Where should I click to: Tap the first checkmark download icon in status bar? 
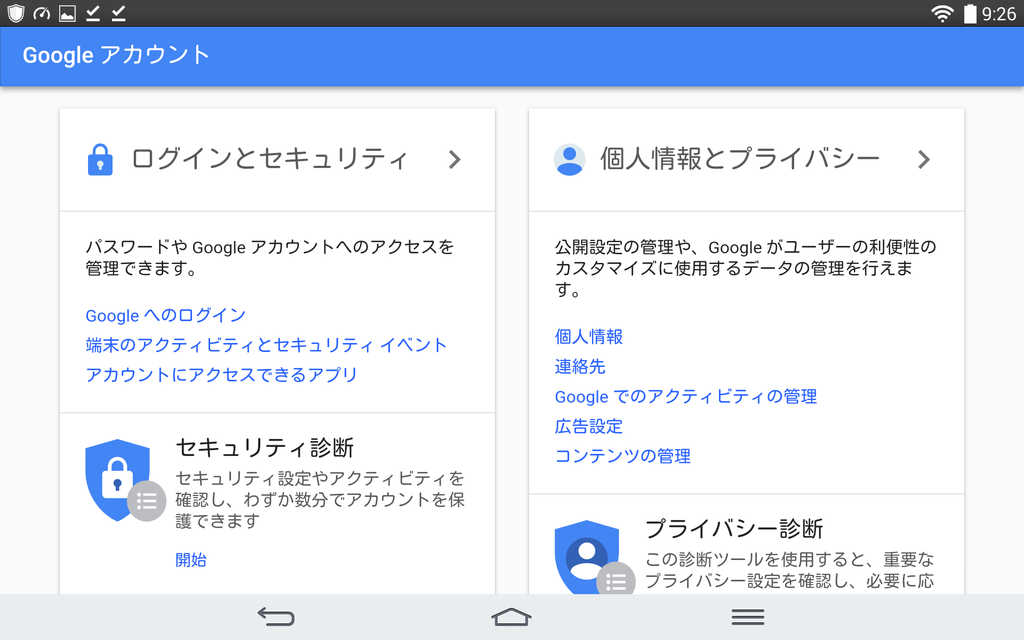tap(93, 13)
